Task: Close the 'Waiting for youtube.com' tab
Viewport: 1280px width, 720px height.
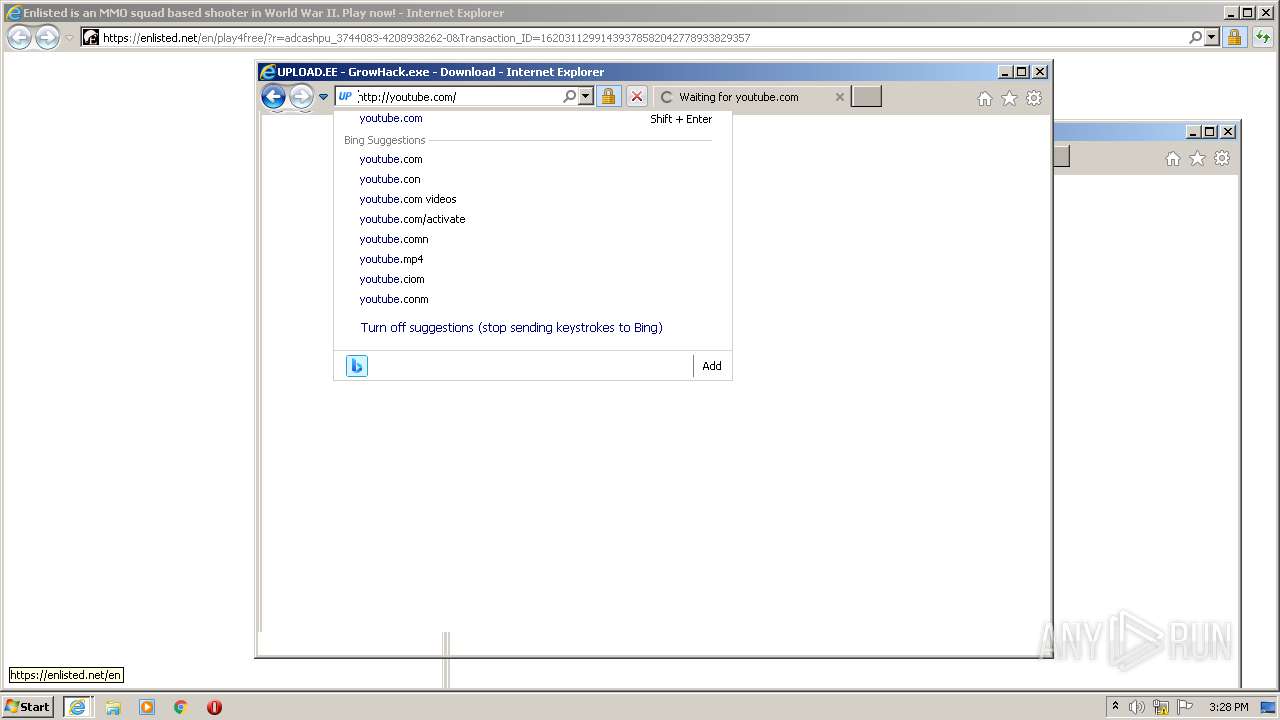Action: point(839,97)
